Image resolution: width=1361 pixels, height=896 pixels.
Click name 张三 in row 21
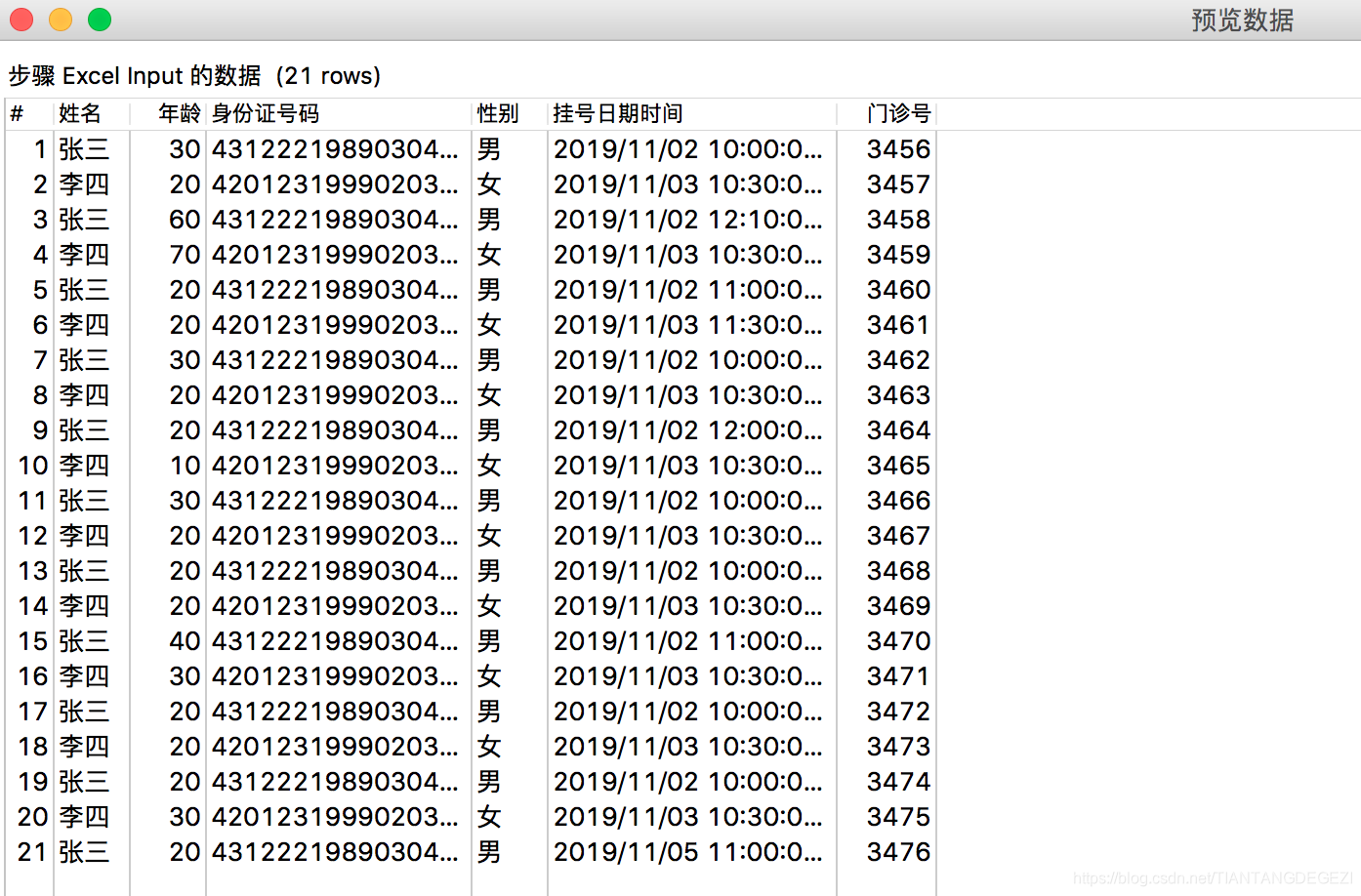pos(84,852)
